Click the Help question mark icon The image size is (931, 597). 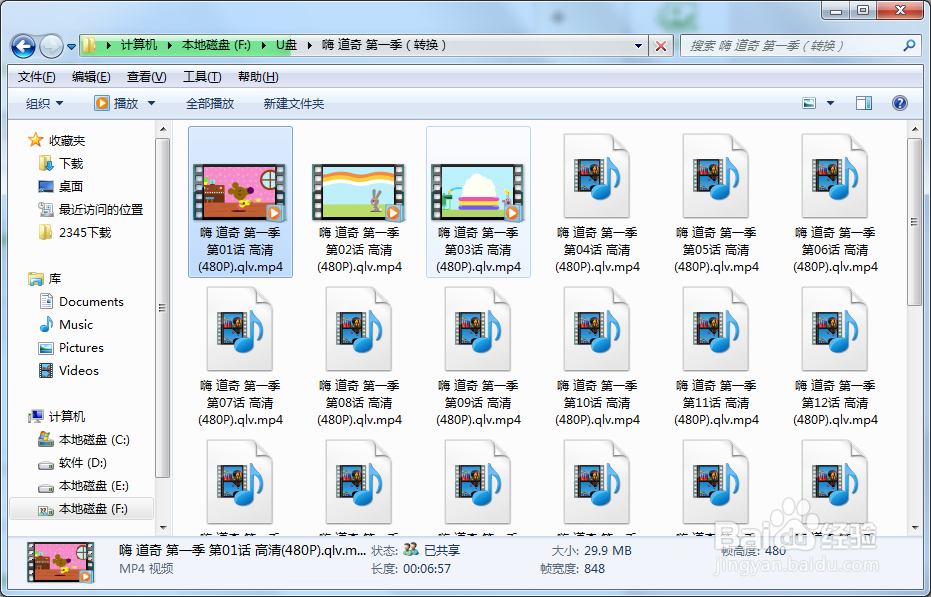click(x=898, y=103)
